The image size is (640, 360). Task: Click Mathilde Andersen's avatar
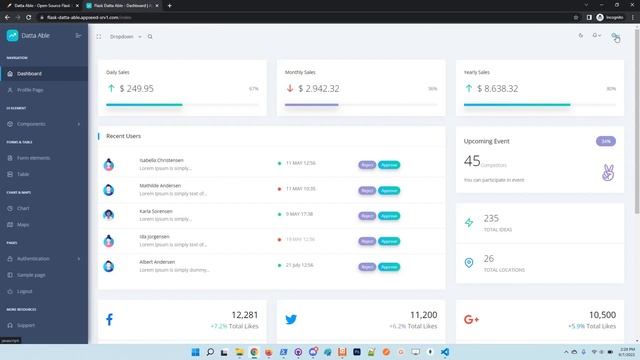click(x=109, y=190)
